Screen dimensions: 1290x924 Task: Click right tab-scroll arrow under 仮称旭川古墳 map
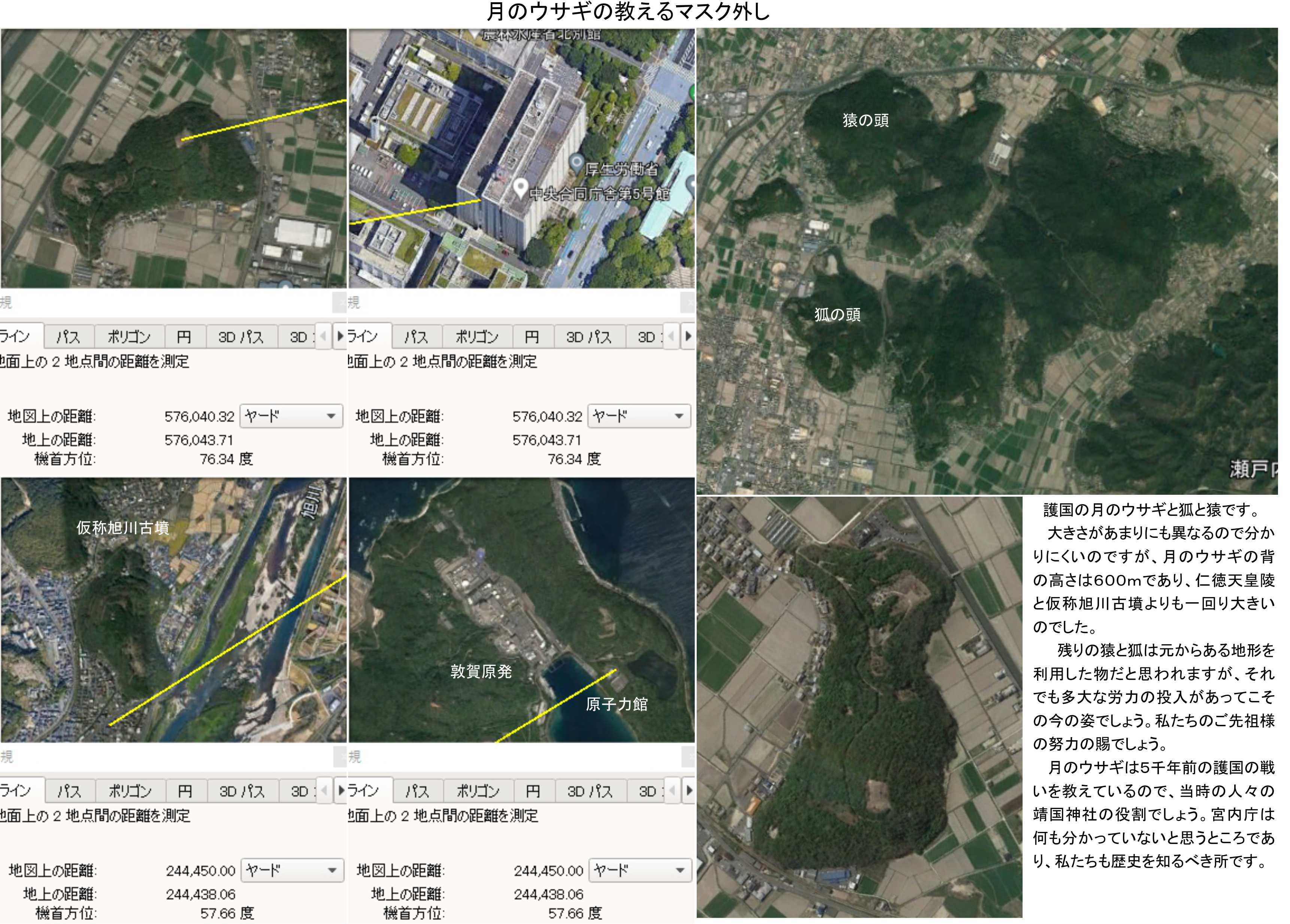[341, 790]
